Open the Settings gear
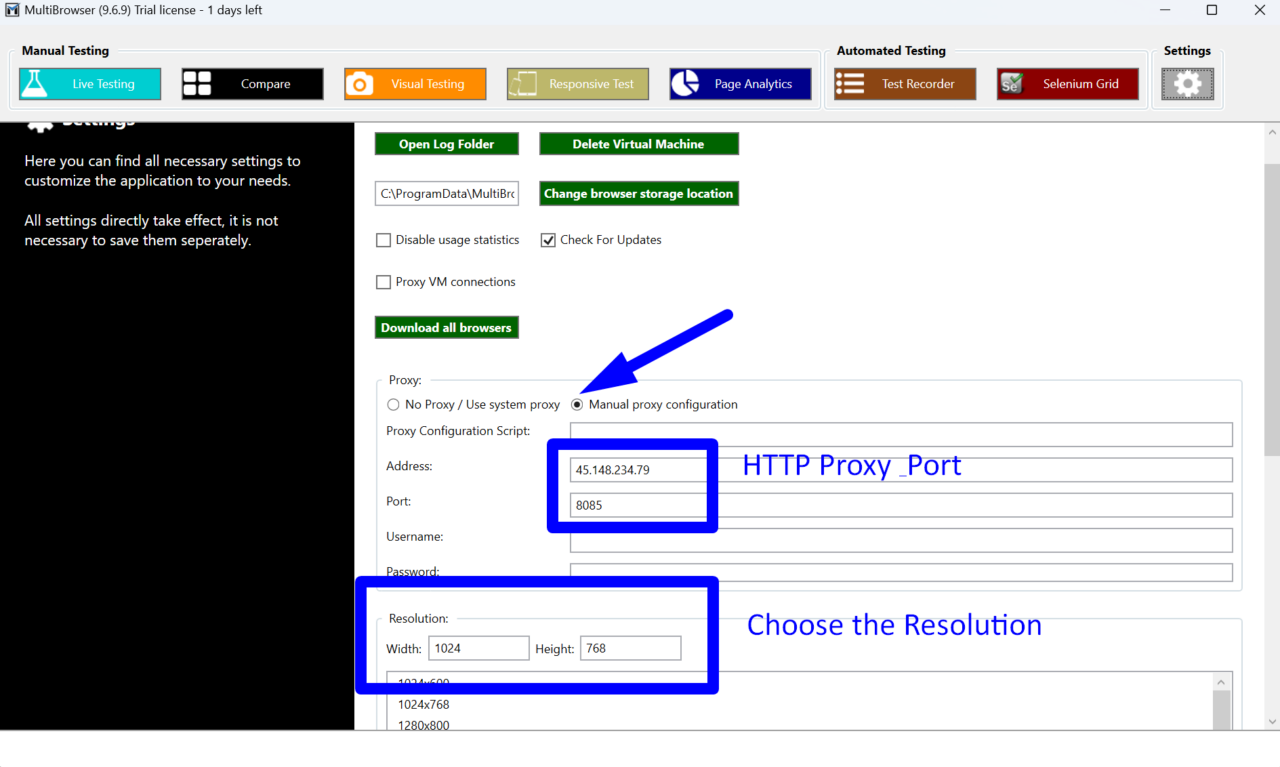Viewport: 1280px width, 767px height. point(1187,84)
